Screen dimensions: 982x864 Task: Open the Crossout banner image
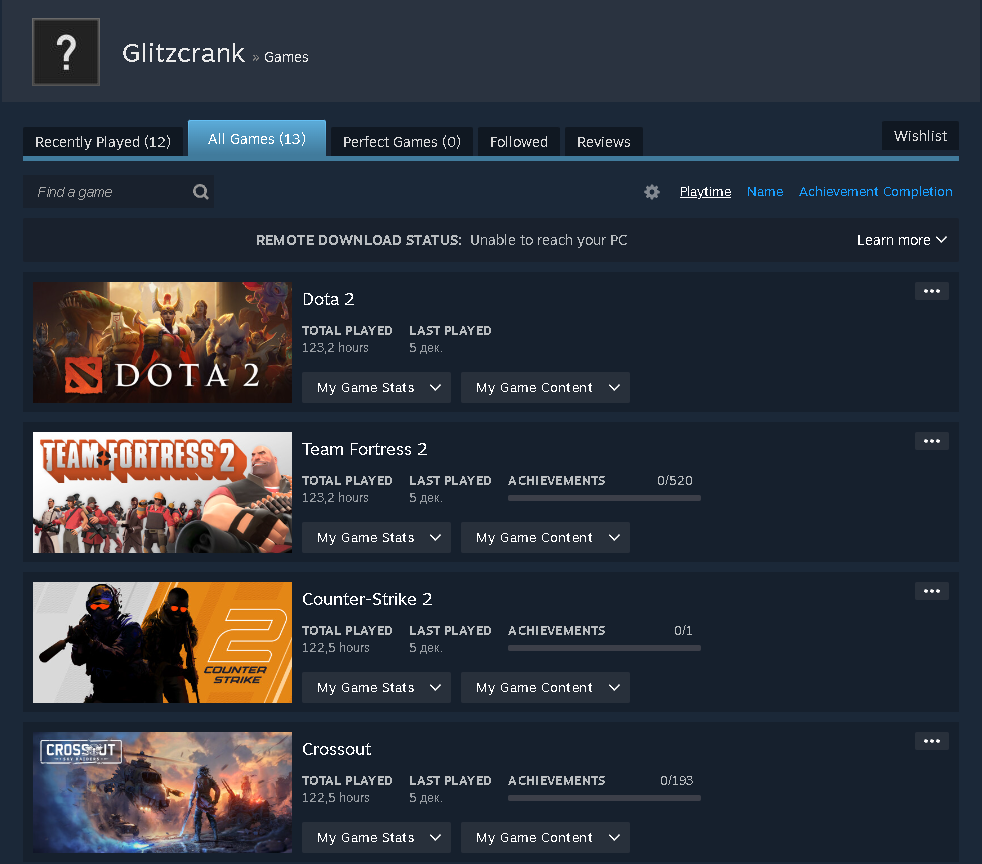pyautogui.click(x=162, y=793)
